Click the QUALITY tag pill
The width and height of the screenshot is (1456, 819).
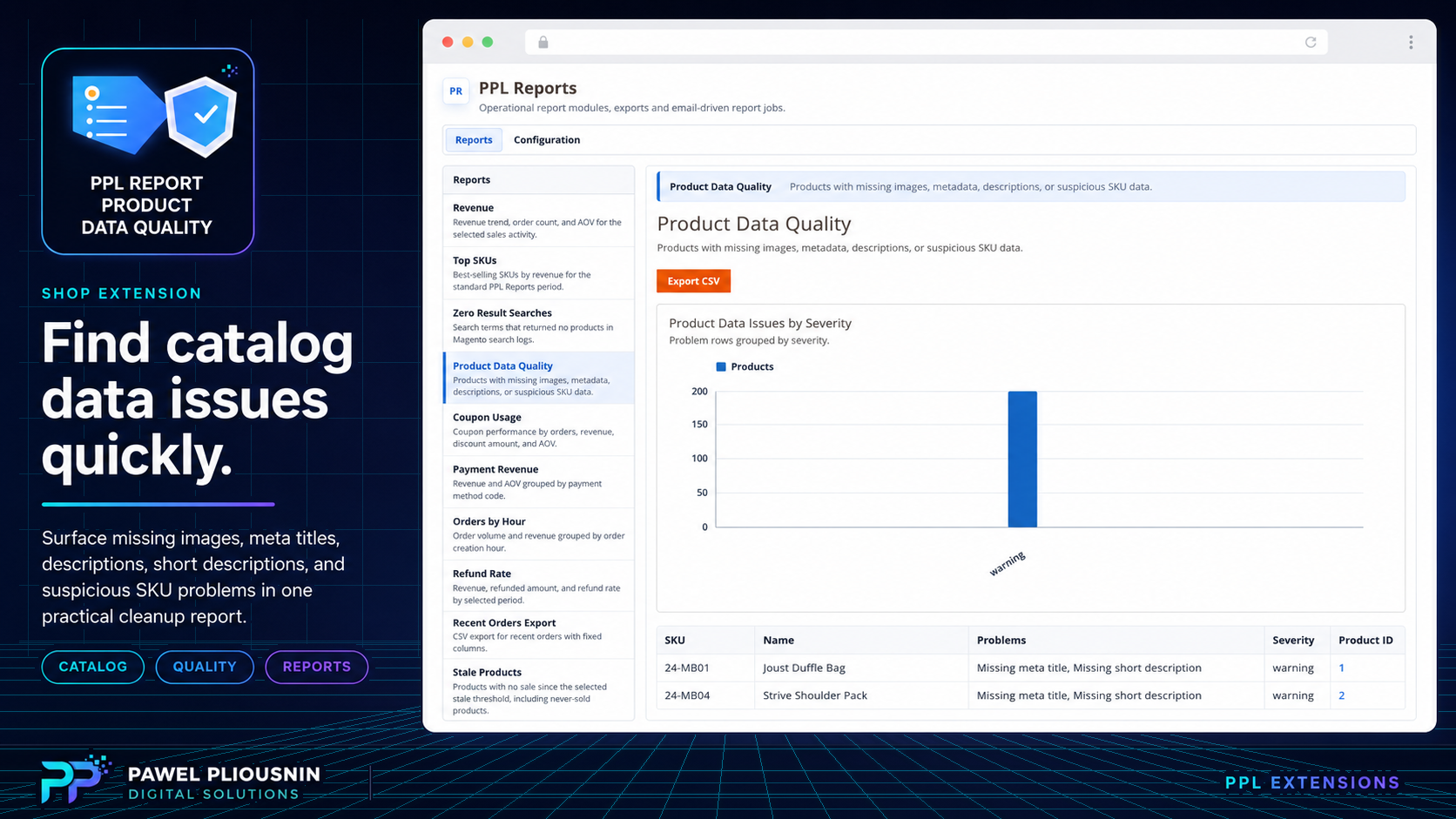point(205,667)
